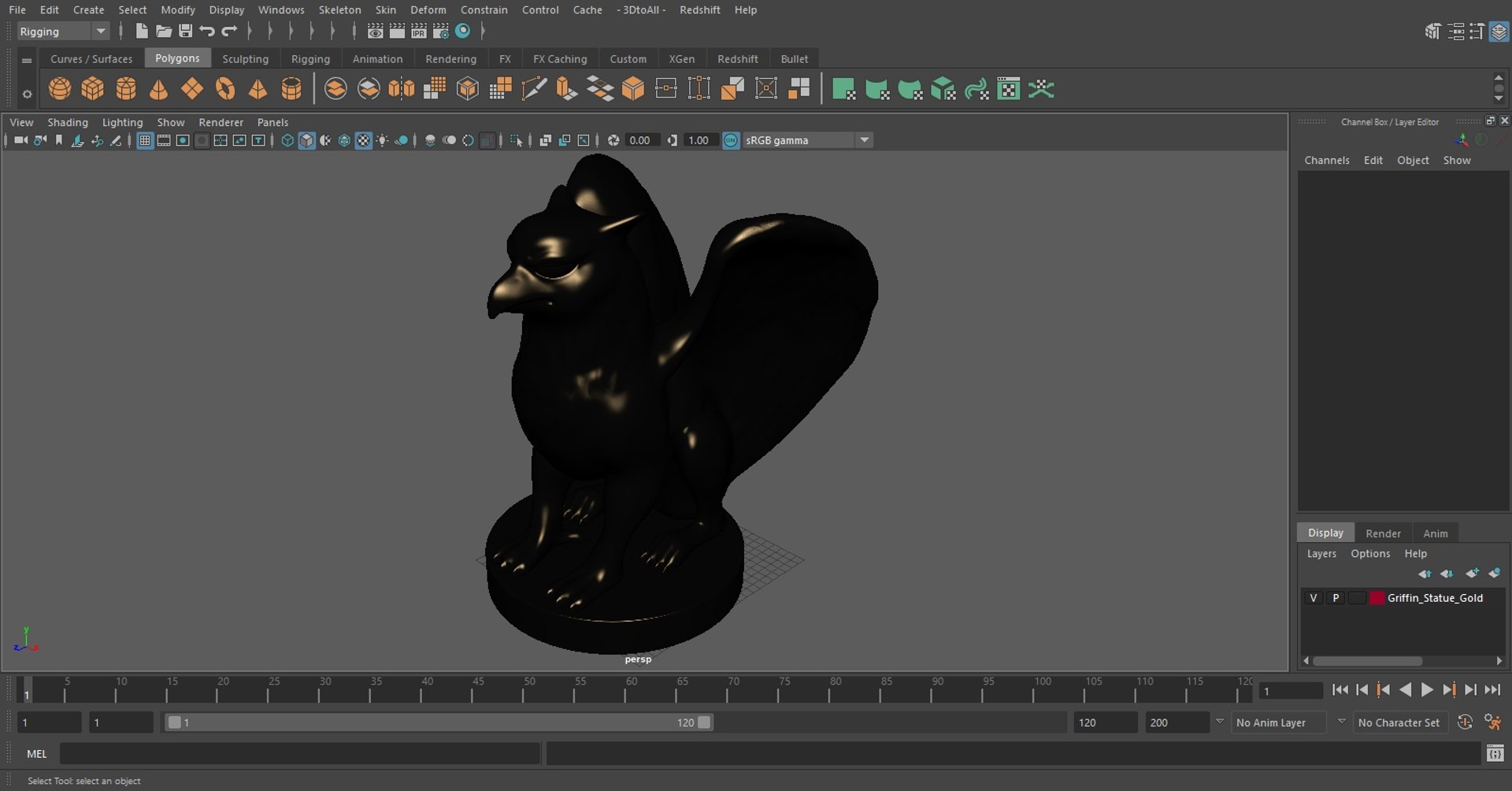The width and height of the screenshot is (1512, 791).
Task: Open the Channels menu in Channel Box
Action: pyautogui.click(x=1327, y=160)
